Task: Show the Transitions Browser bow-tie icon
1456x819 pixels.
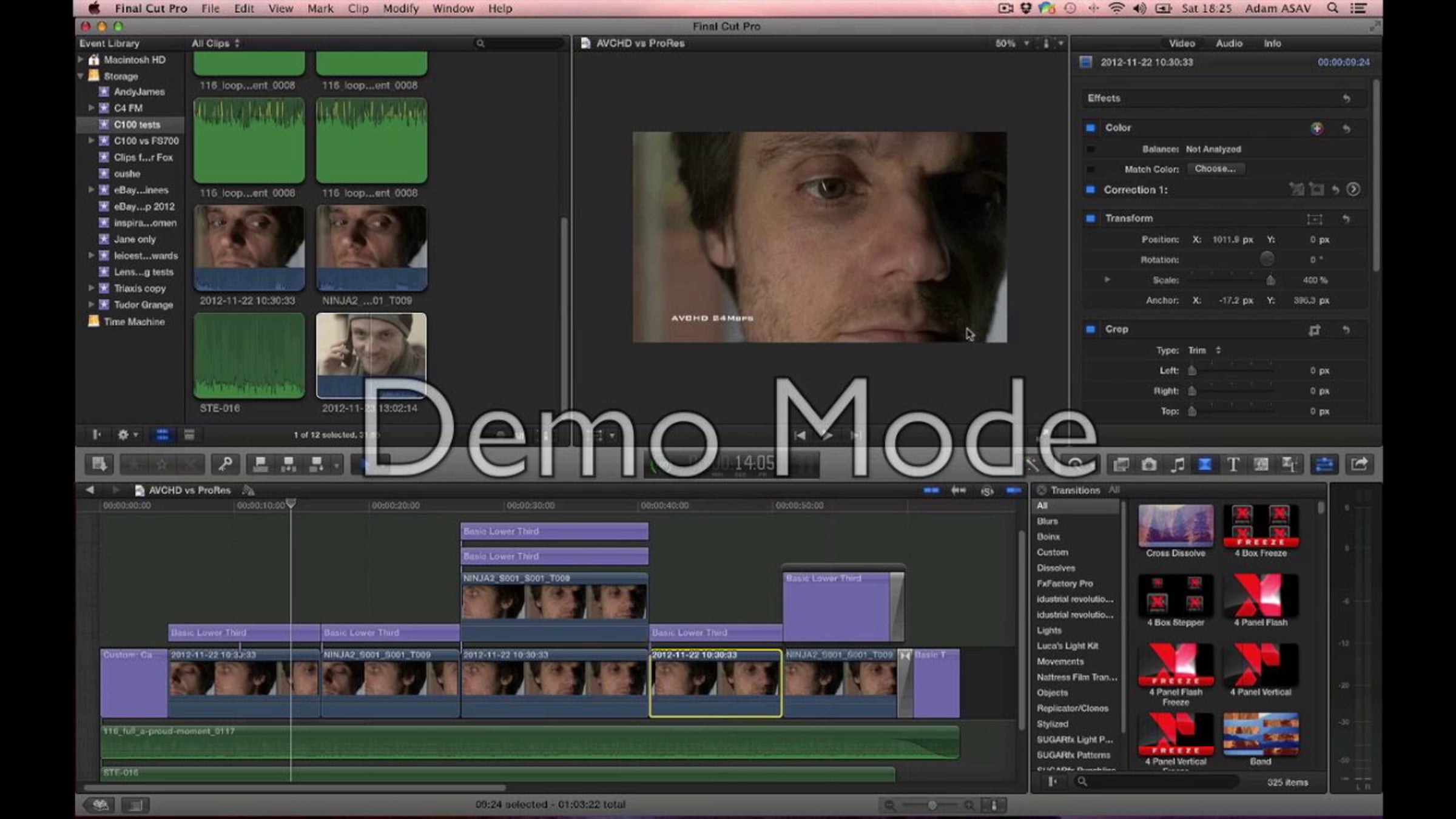Action: tap(1205, 465)
